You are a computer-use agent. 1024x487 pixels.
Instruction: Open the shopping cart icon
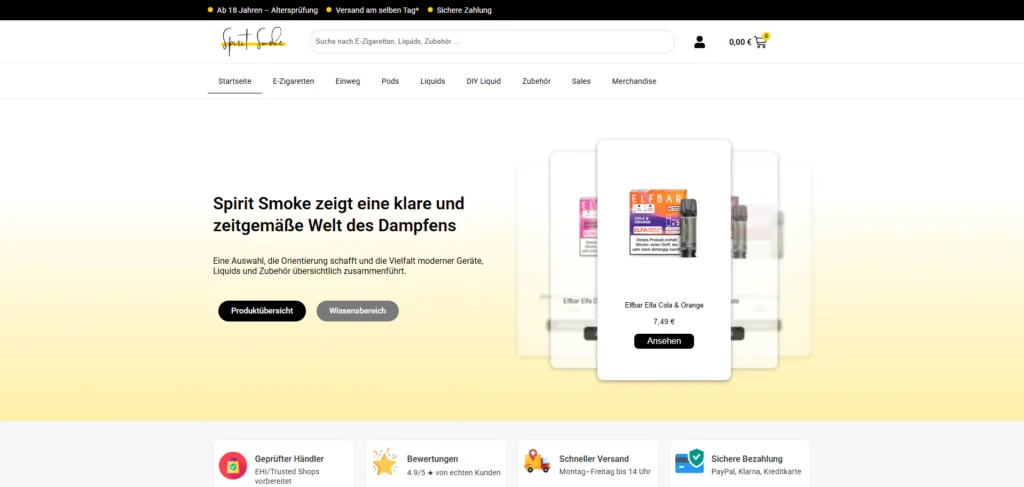(x=760, y=42)
